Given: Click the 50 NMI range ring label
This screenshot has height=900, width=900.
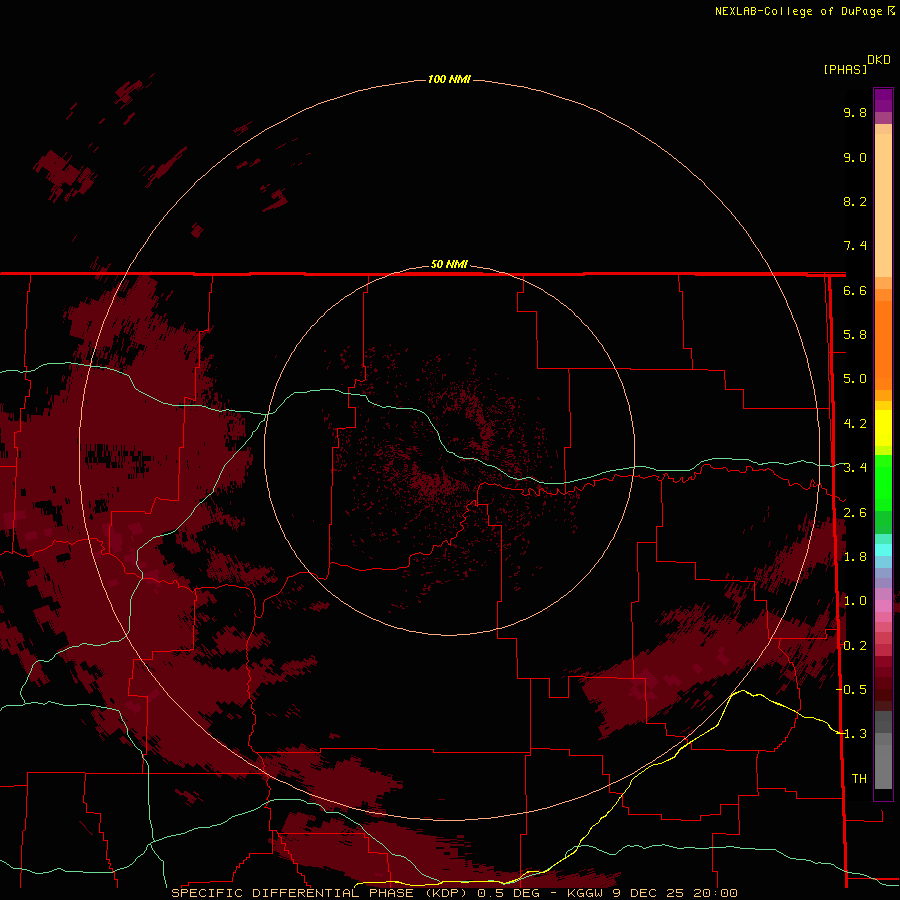Looking at the screenshot, I should point(449,264).
